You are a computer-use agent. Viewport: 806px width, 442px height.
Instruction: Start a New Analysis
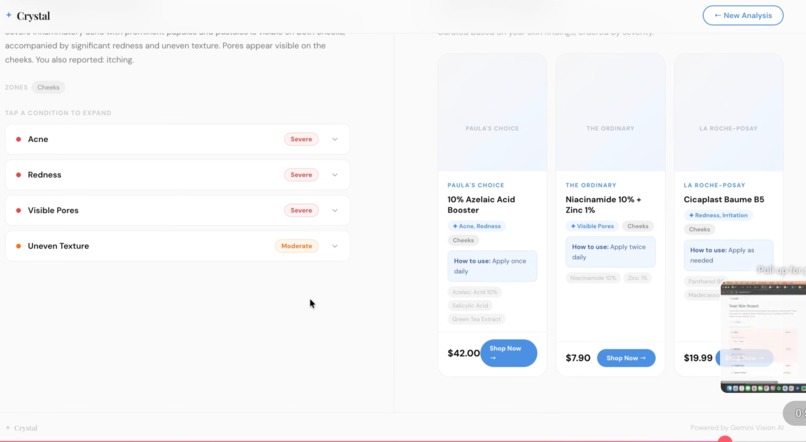[743, 15]
